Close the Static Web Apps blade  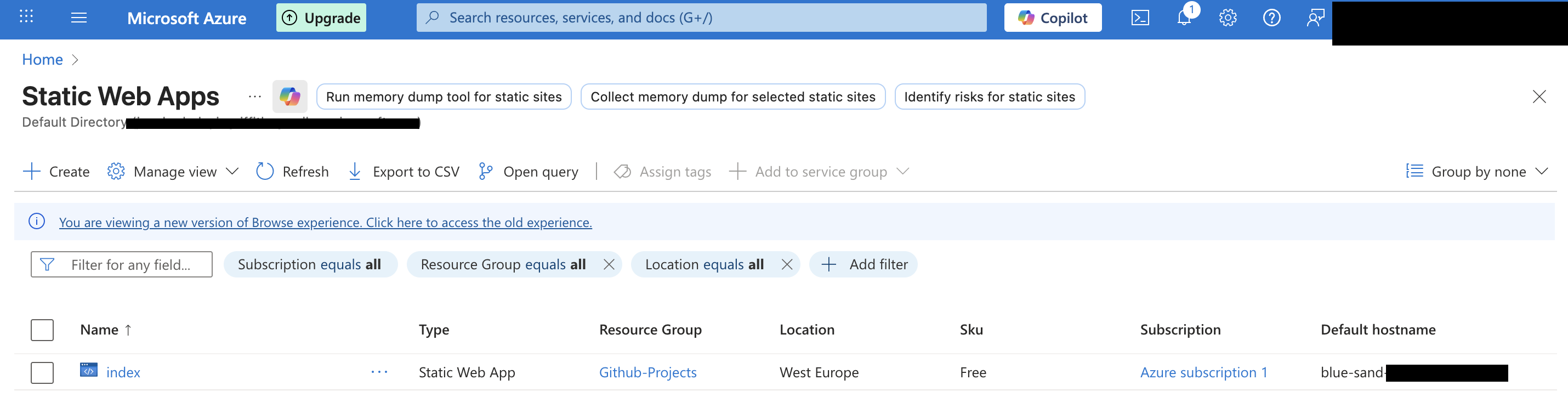pyautogui.click(x=1539, y=97)
